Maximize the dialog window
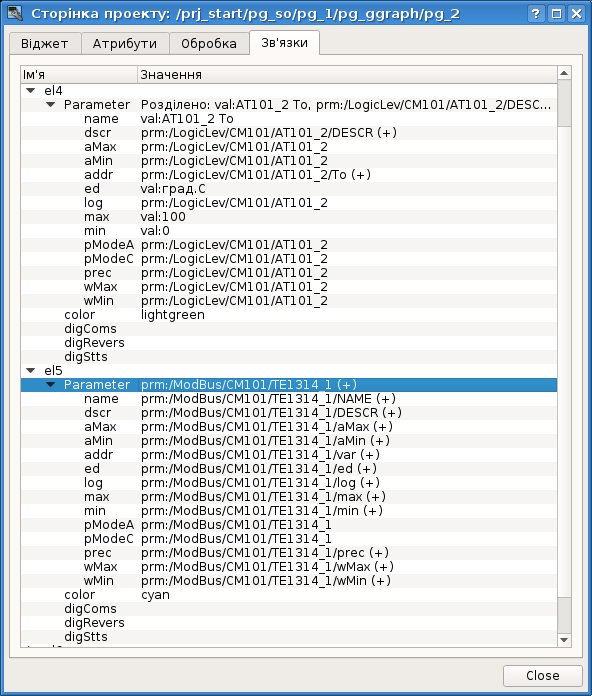Screen dimensions: 592x696 556,14
